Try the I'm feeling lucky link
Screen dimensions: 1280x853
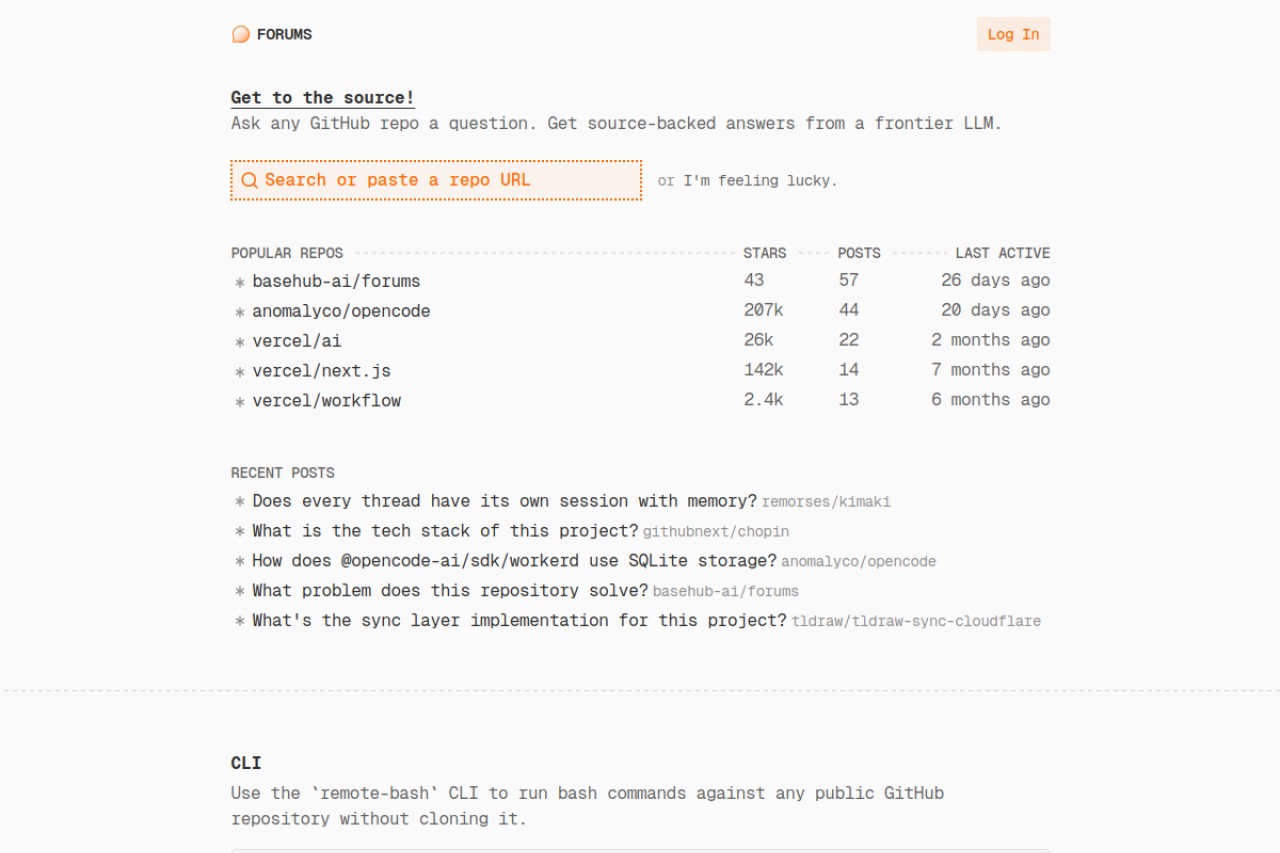760,181
